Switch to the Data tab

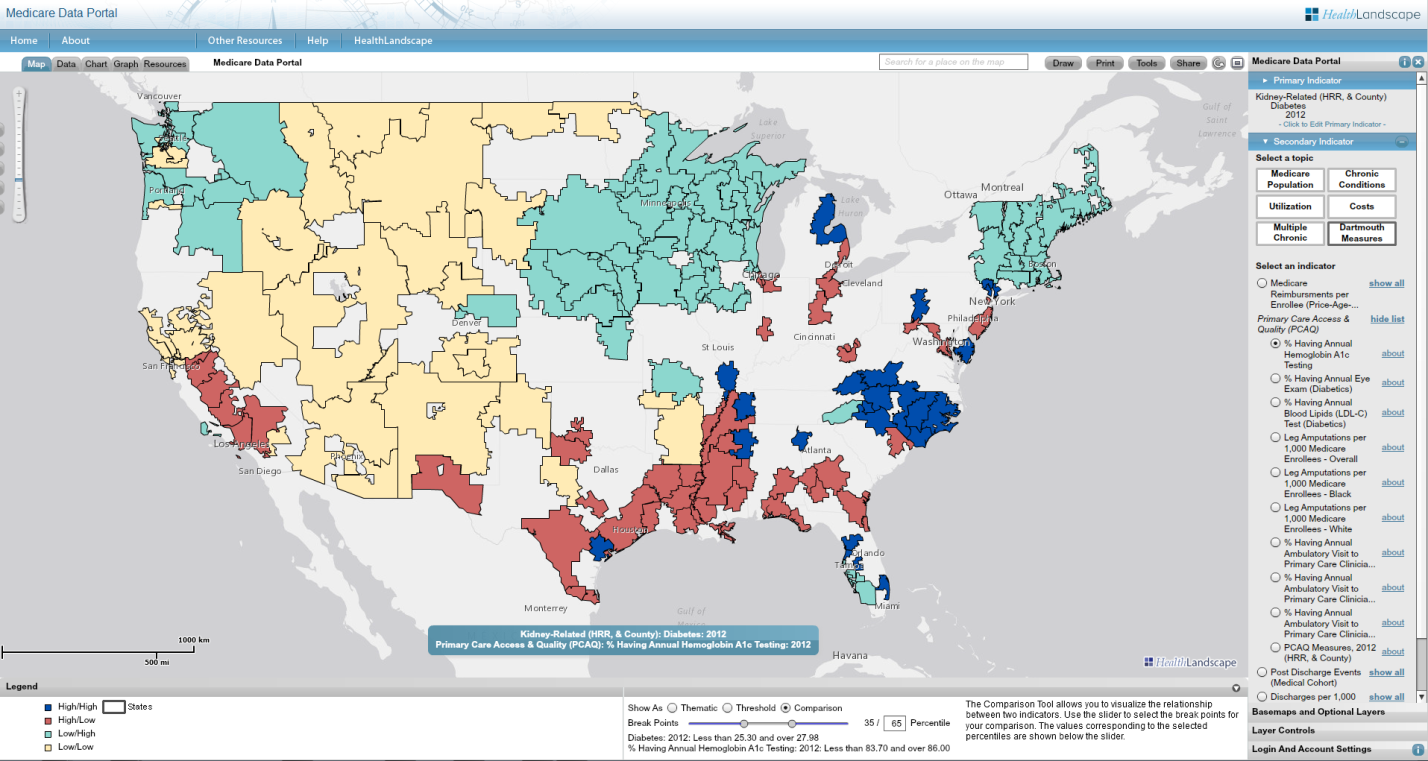66,63
